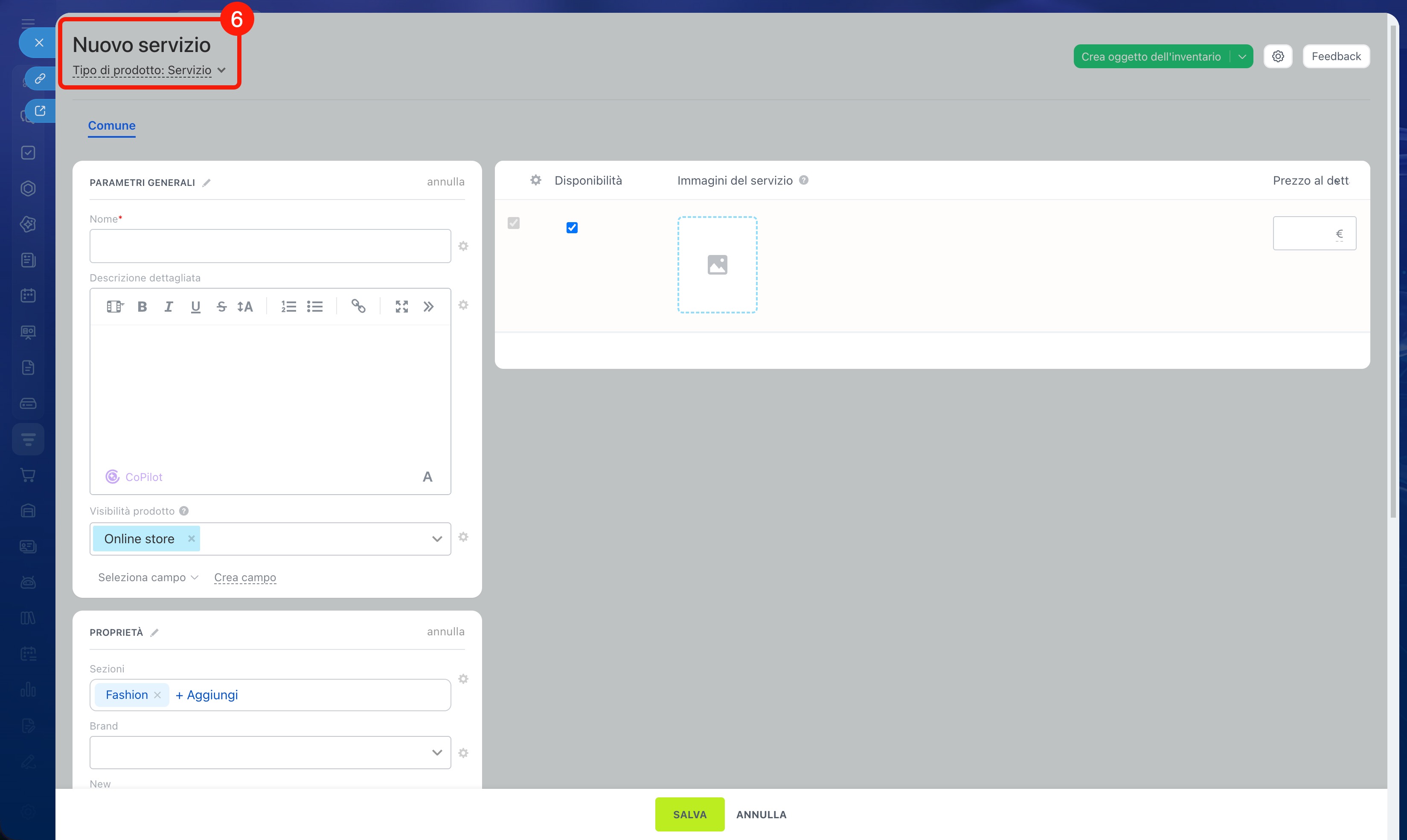
Task: Open the font size tool in editor
Action: coord(245,306)
